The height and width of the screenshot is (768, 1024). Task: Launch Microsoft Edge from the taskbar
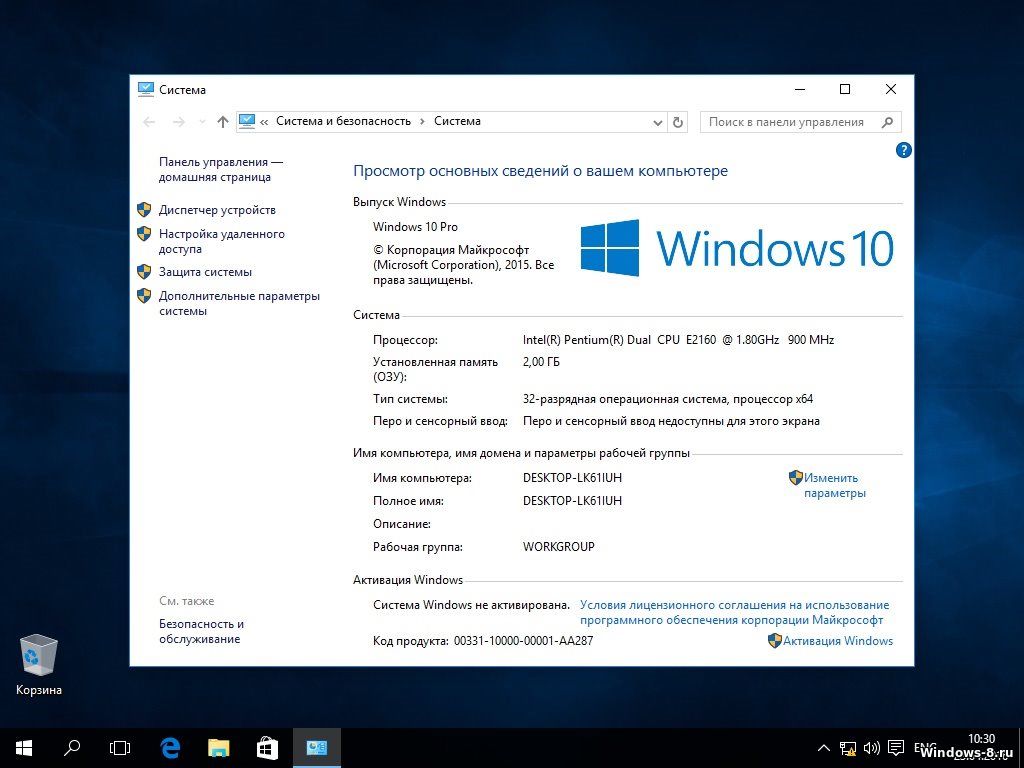click(x=170, y=748)
